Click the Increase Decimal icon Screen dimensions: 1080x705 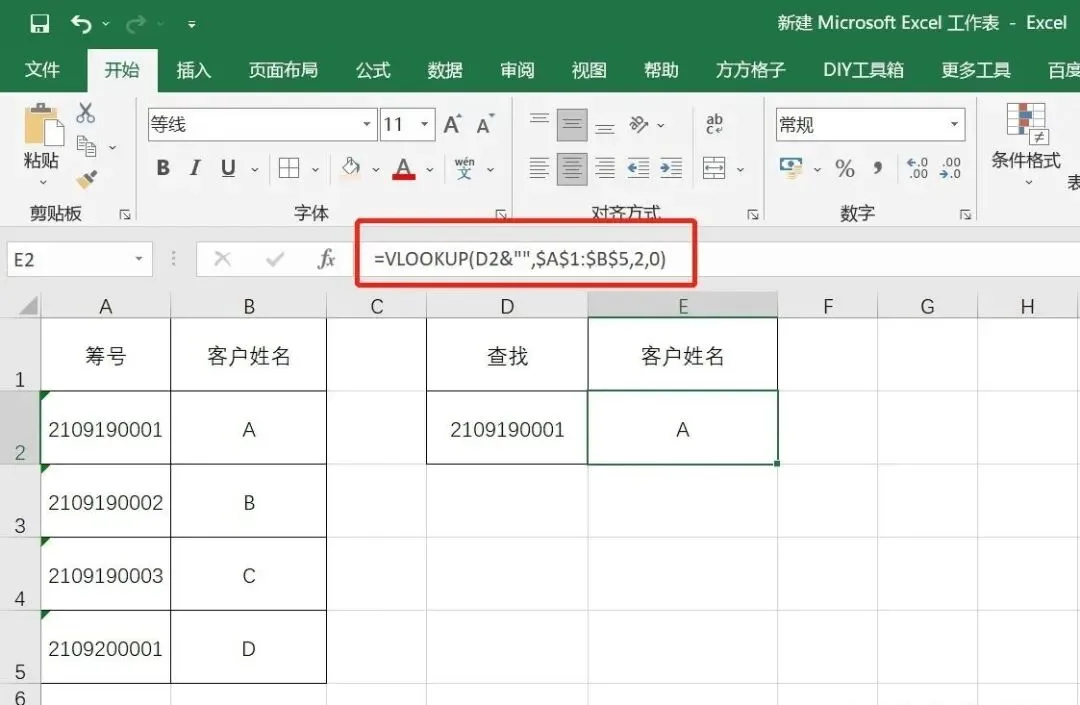click(917, 168)
